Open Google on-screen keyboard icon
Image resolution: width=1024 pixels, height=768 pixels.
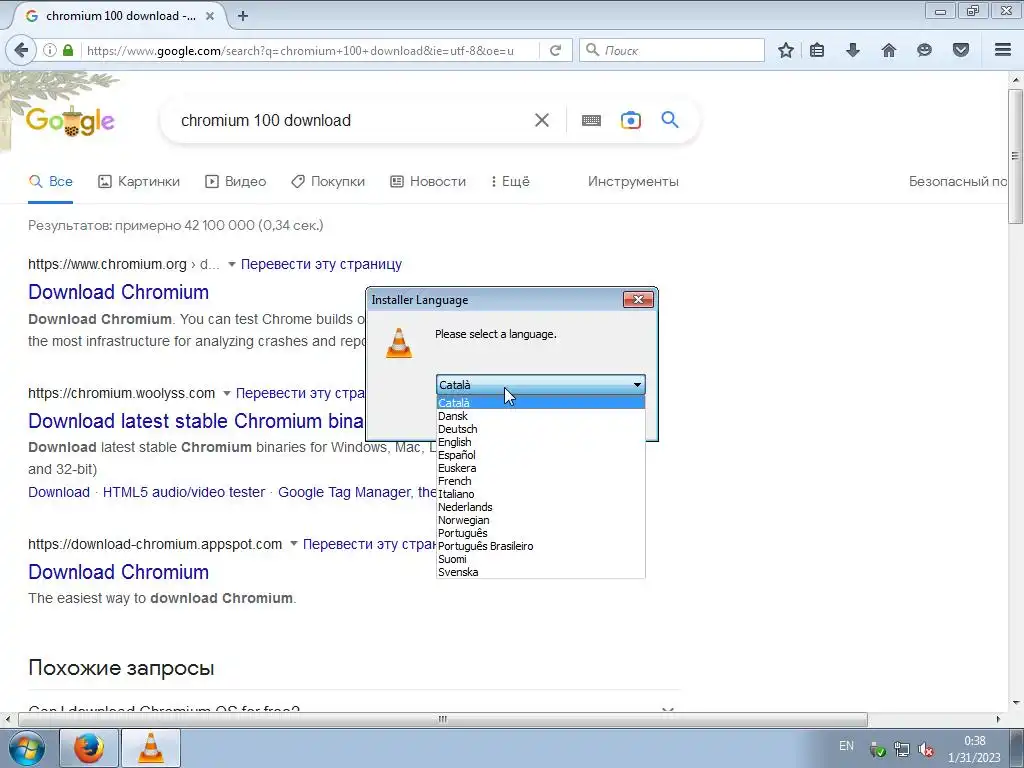point(591,120)
